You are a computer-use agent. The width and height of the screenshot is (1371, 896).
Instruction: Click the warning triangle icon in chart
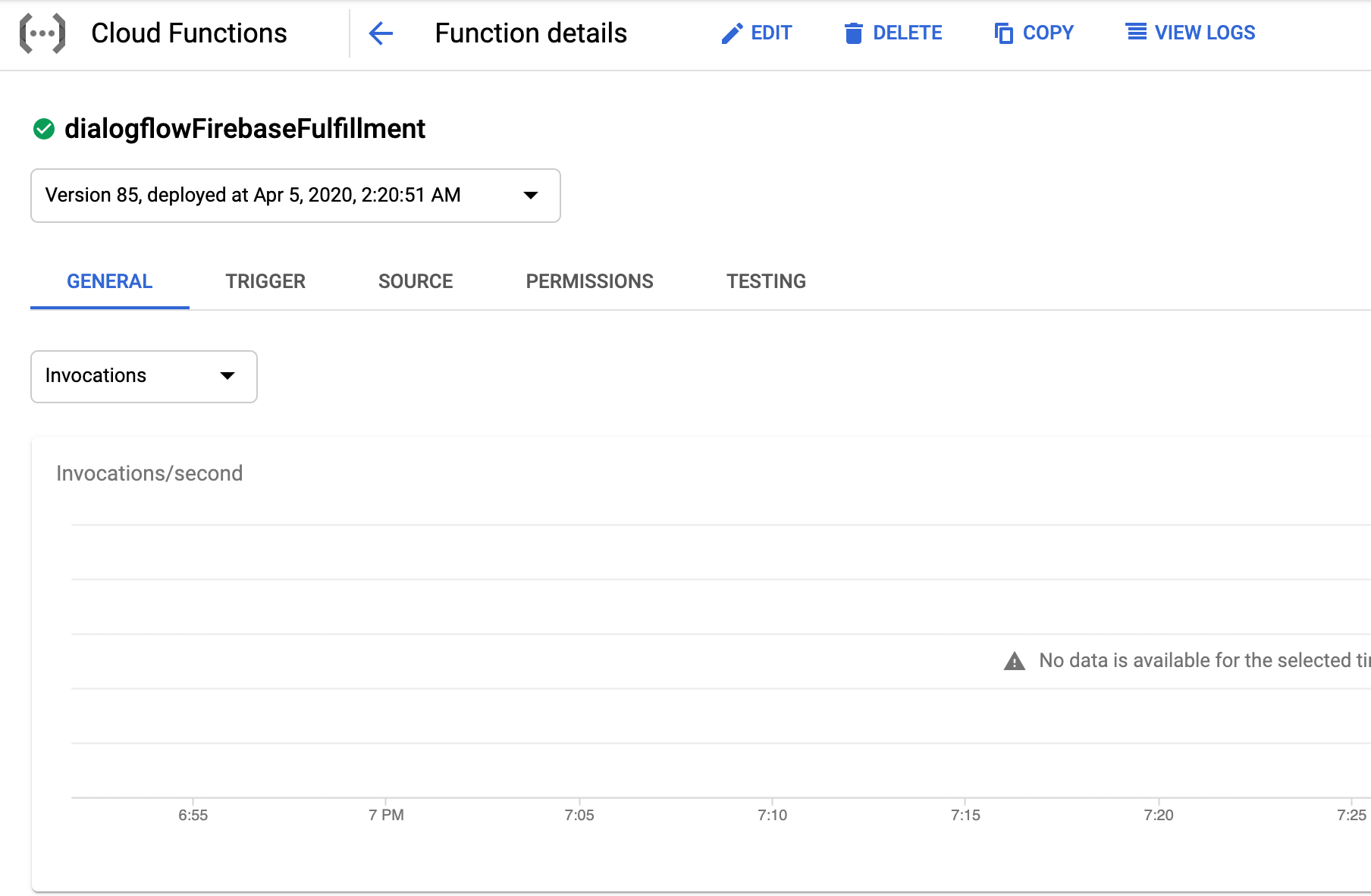pos(1014,661)
